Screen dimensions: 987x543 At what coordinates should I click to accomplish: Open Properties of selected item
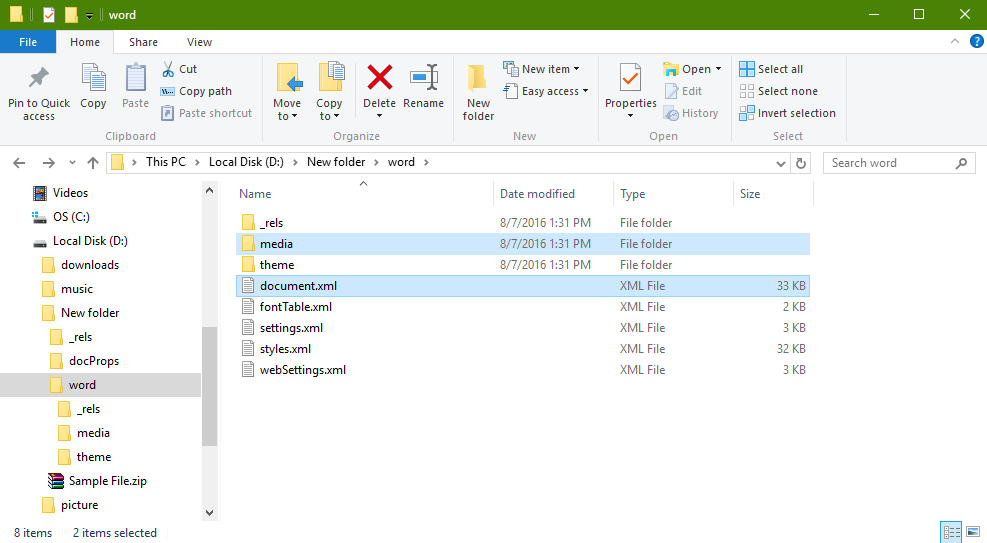[x=631, y=91]
